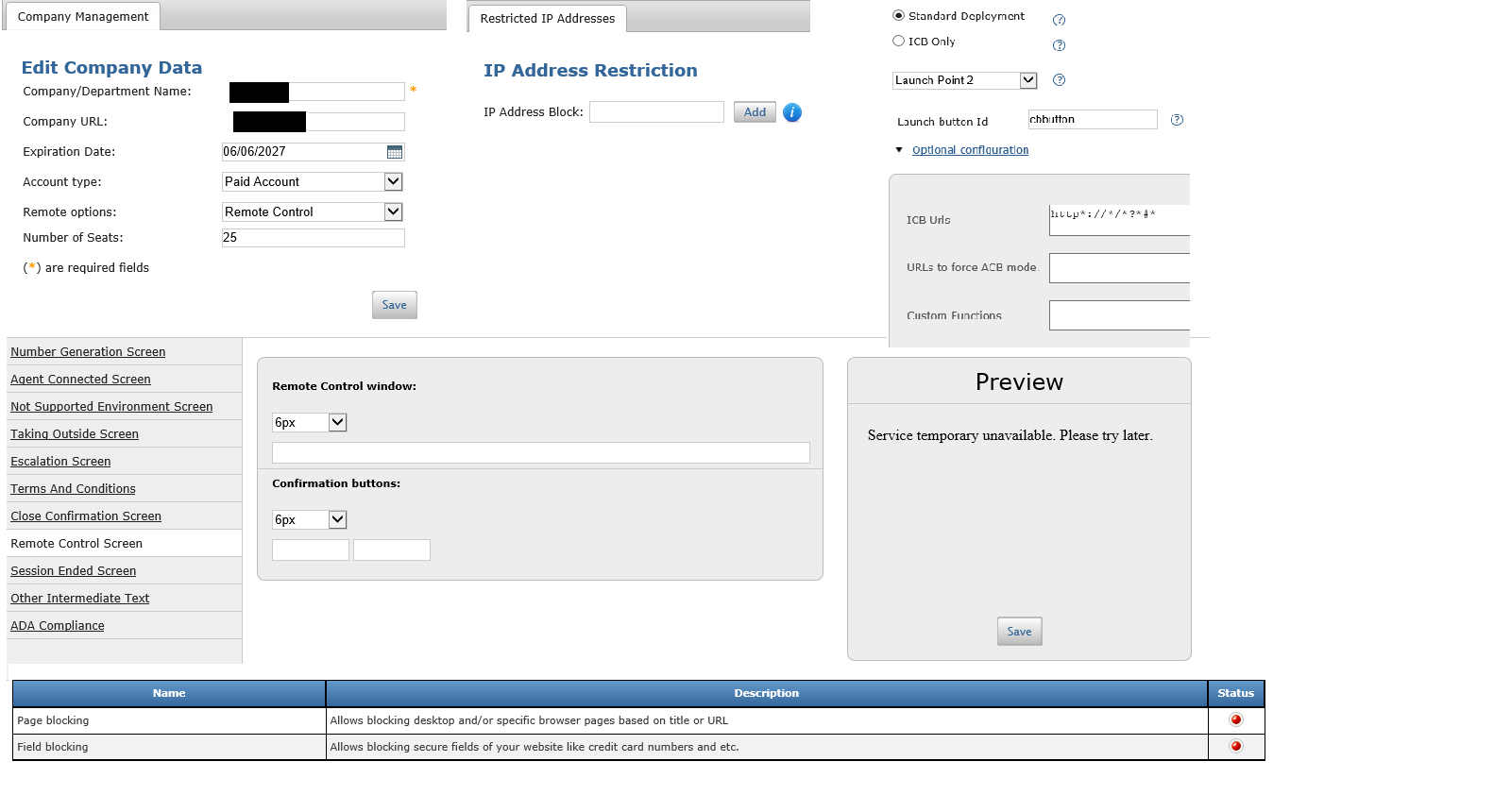This screenshot has height=812, width=1511.
Task: Switch to the Company Management tab
Action: pos(83,17)
